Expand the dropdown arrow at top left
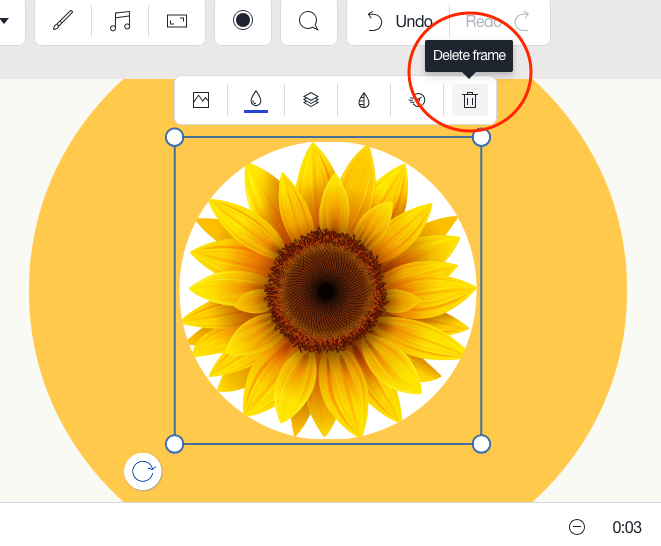The image size is (661, 546). (4, 21)
